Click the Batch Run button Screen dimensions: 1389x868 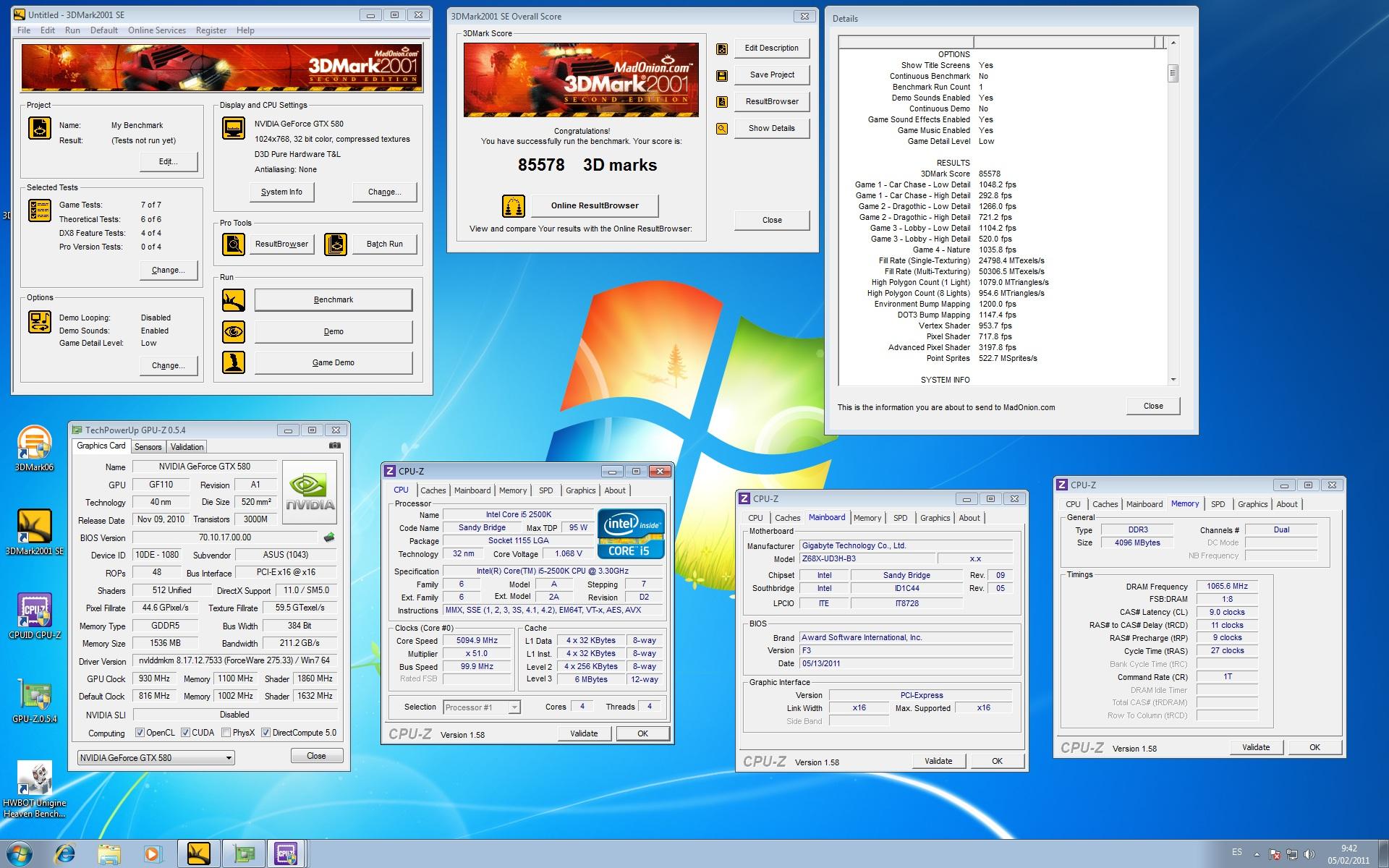(384, 244)
